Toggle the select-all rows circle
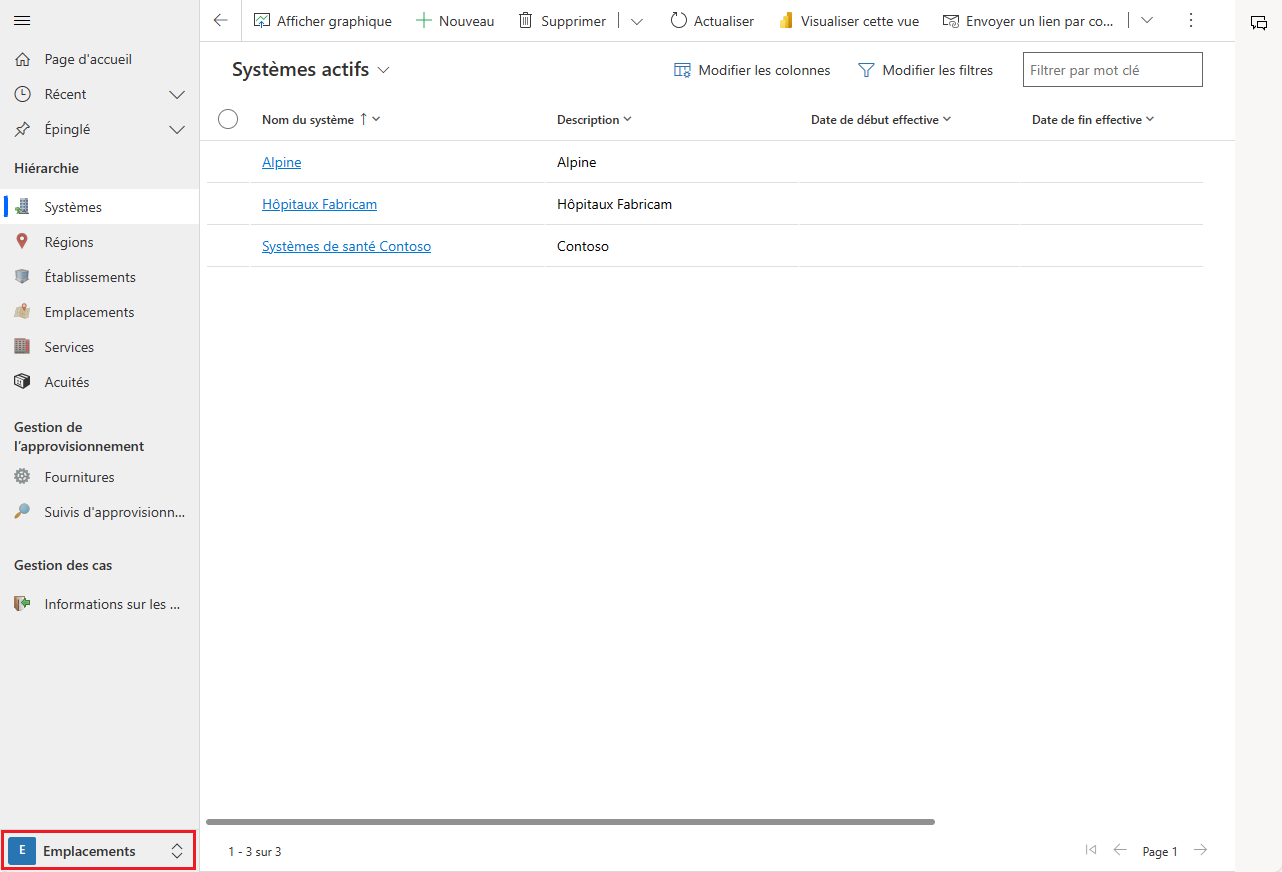Viewport: 1282px width, 872px height. click(228, 119)
